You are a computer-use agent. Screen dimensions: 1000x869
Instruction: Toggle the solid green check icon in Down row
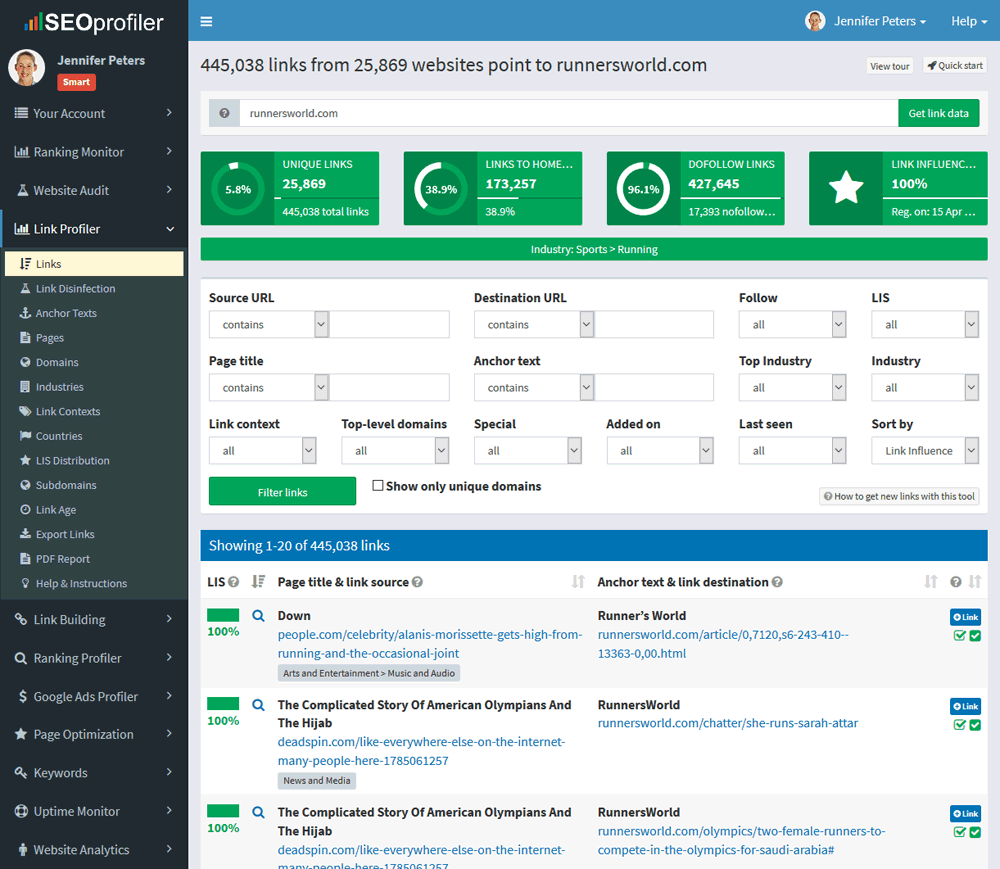tap(975, 636)
